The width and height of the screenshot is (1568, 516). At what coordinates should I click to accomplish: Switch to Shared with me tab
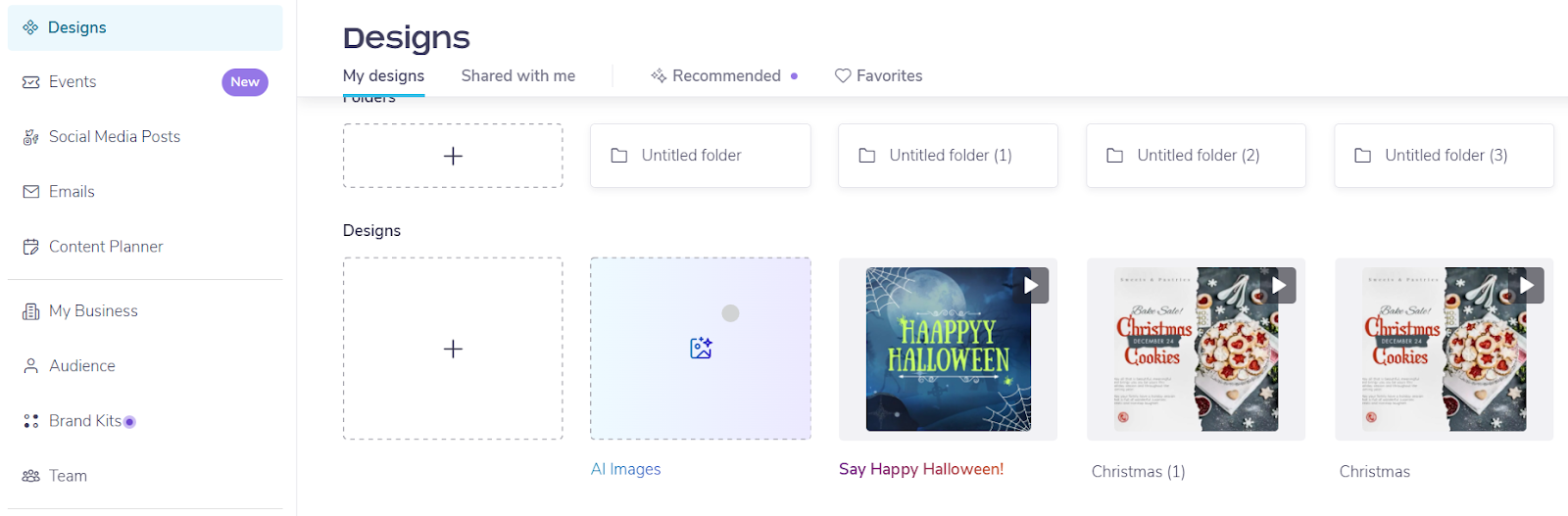point(518,75)
